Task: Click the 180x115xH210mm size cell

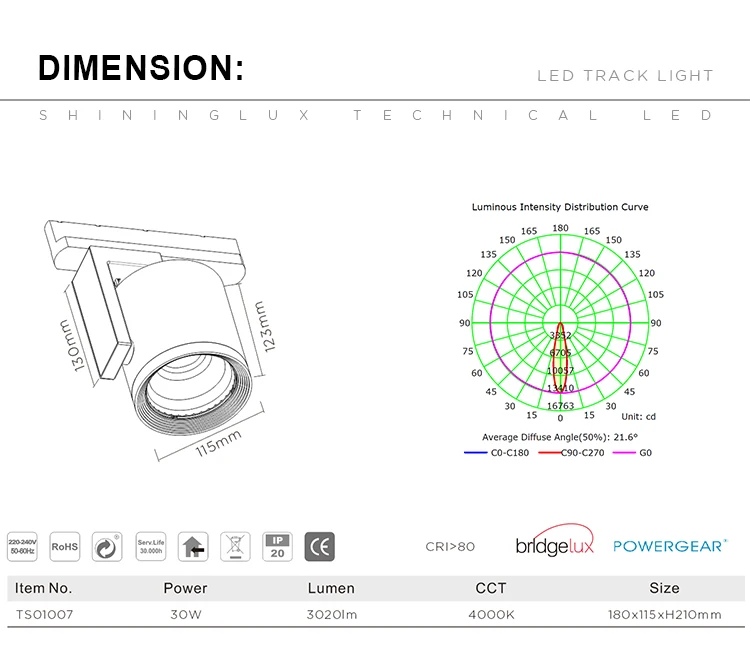Action: [x=665, y=615]
